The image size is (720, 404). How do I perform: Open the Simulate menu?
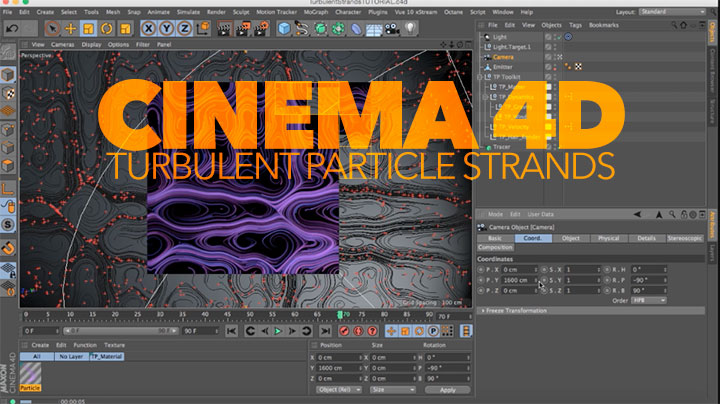(188, 12)
